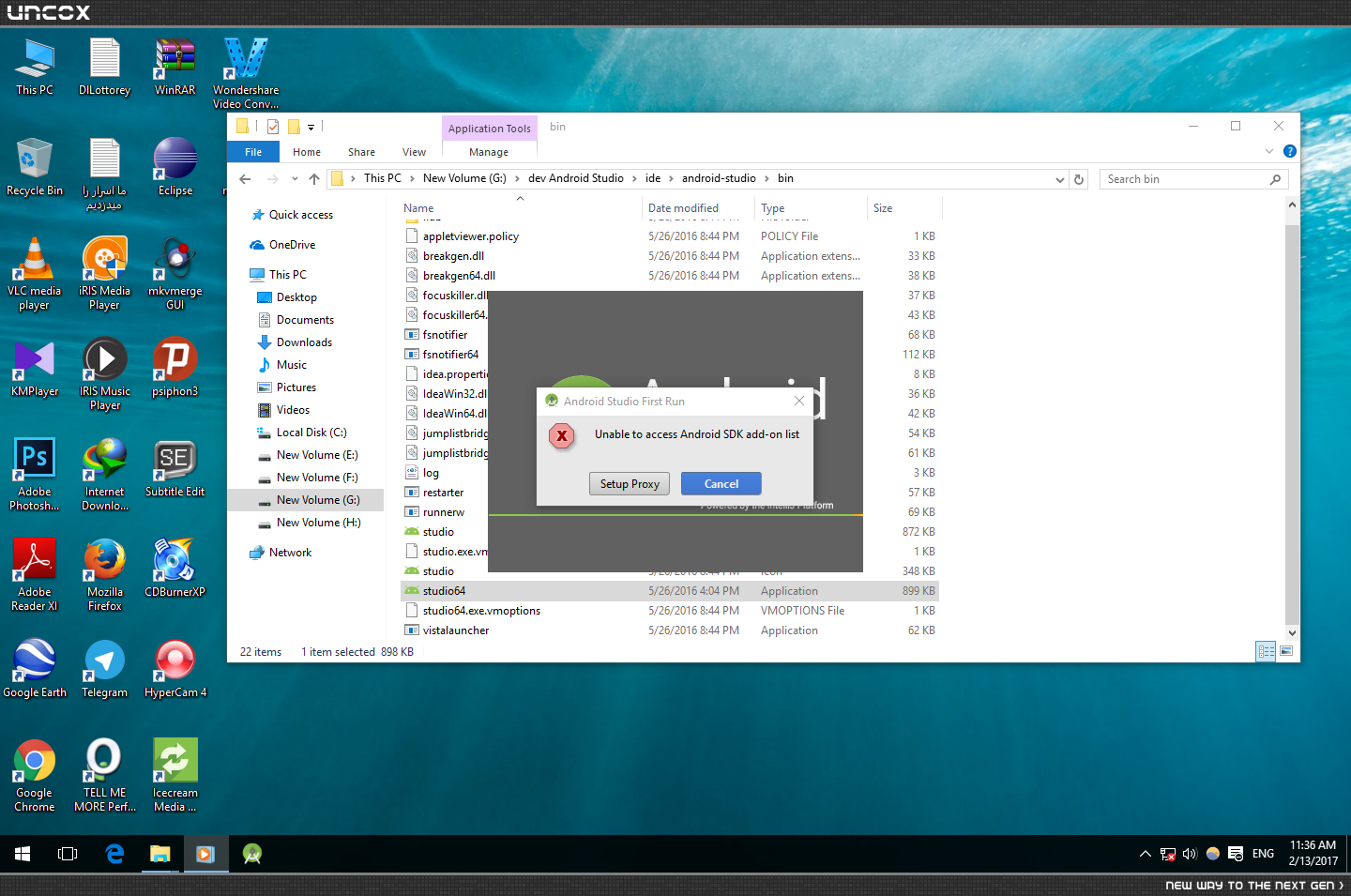
Task: Select the CDBurnerXP desktop icon
Action: point(175,569)
